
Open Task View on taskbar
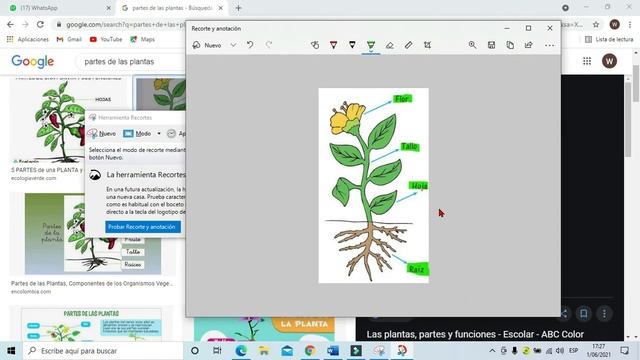click(x=217, y=351)
